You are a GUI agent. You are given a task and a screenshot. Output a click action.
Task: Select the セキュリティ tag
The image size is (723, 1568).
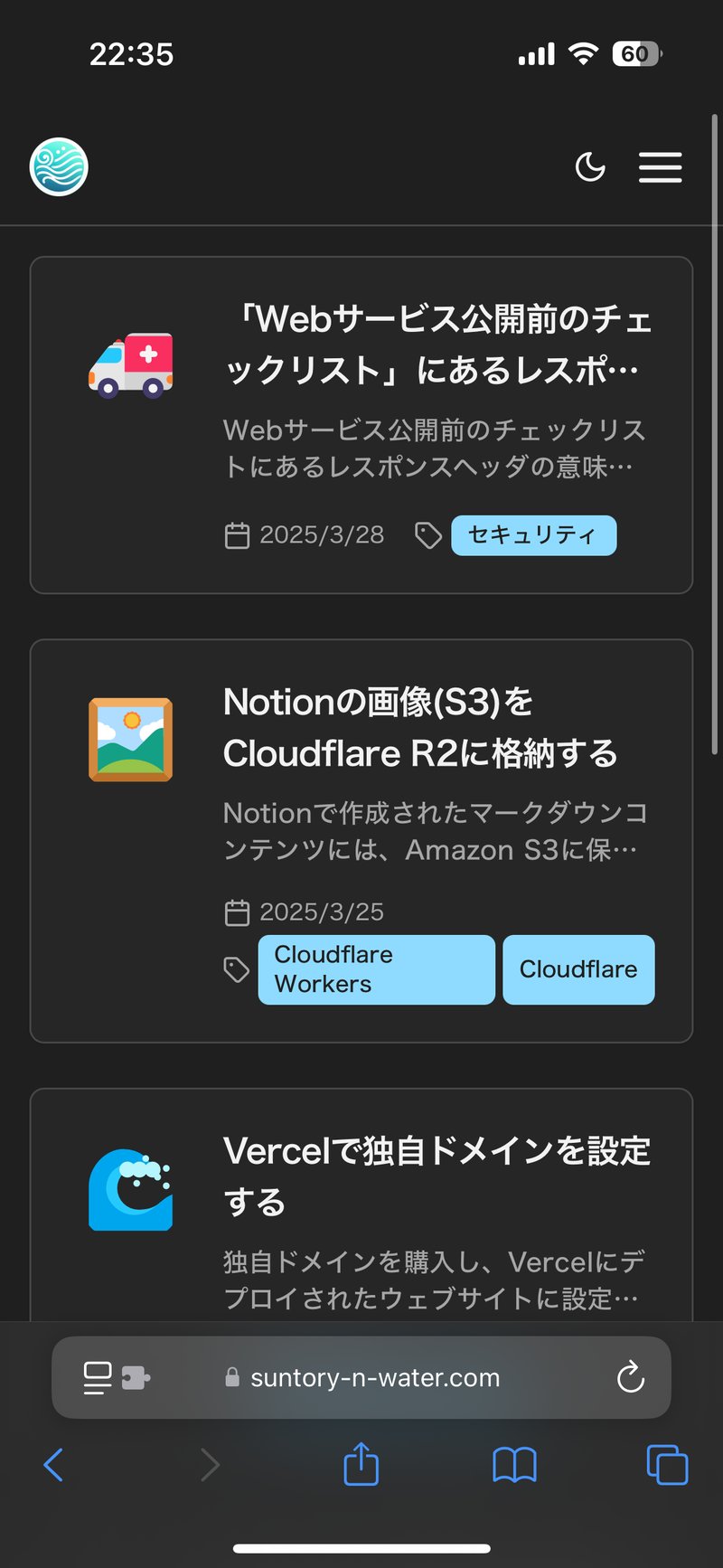point(533,535)
